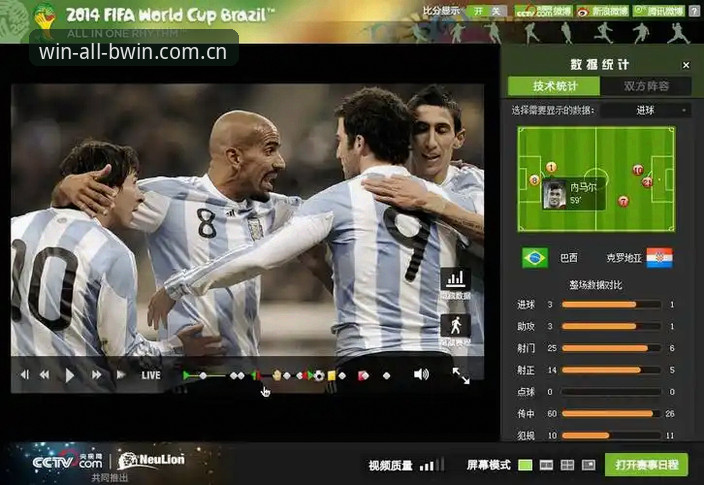Jump to the soccer ball goal marker

pyautogui.click(x=319, y=375)
